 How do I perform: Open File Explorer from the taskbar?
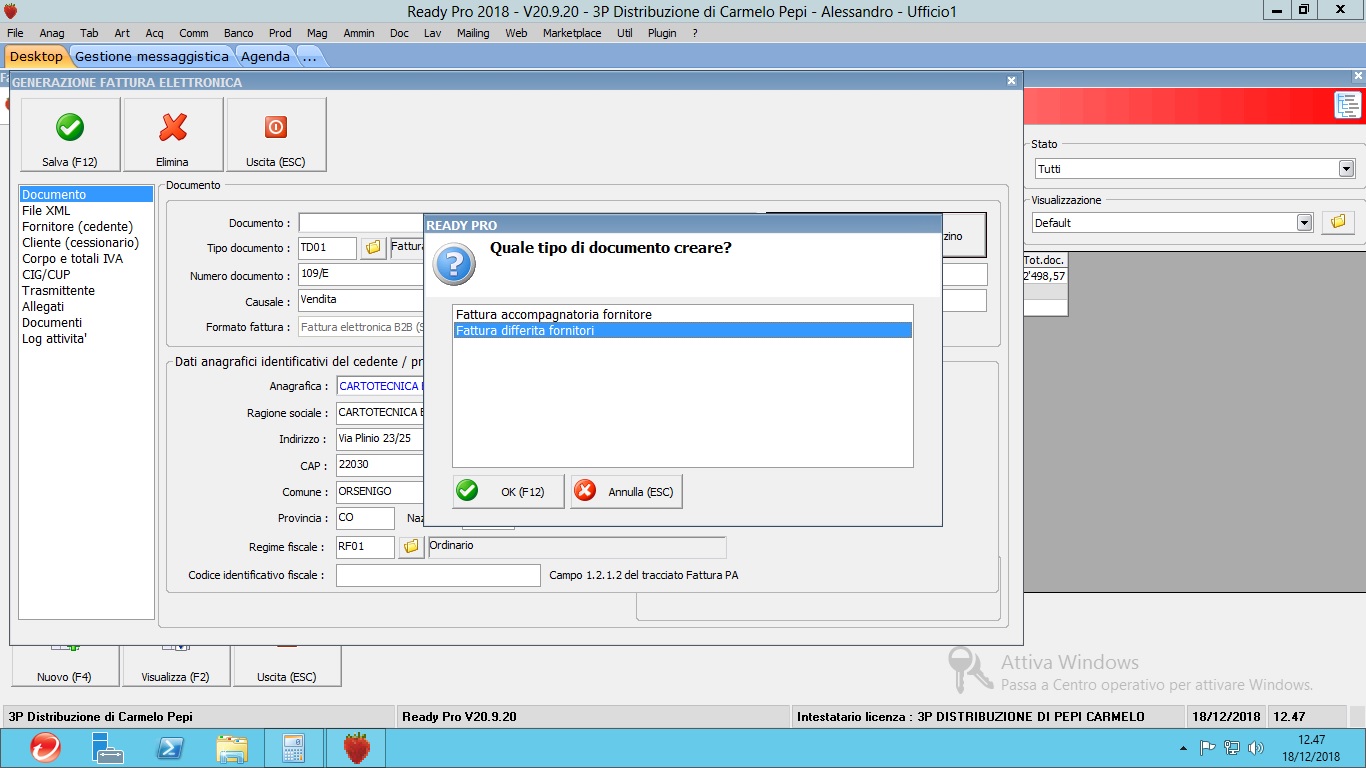[232, 747]
